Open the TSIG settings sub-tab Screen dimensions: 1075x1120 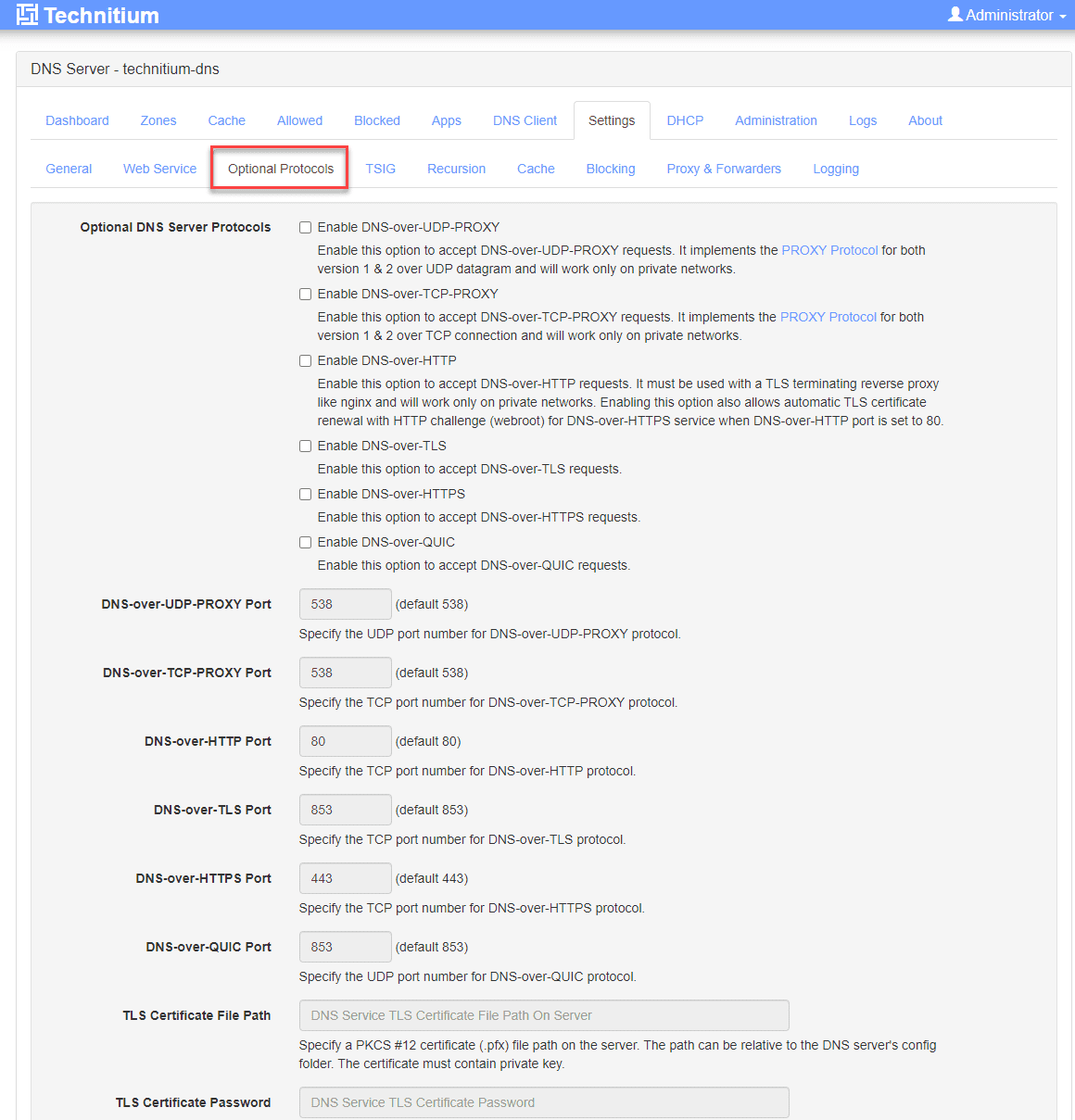[x=380, y=169]
